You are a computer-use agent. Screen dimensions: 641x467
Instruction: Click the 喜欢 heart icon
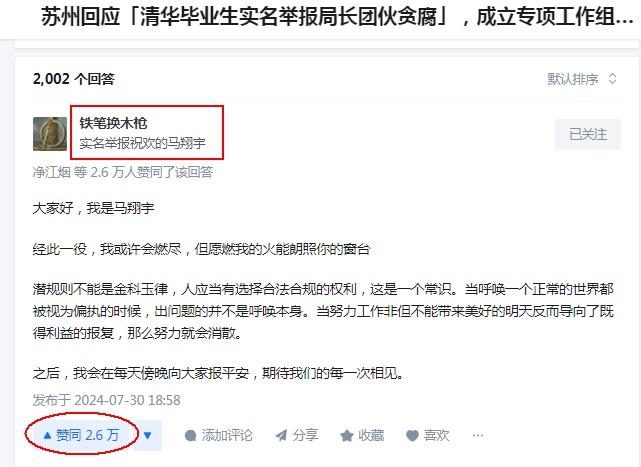click(x=412, y=436)
